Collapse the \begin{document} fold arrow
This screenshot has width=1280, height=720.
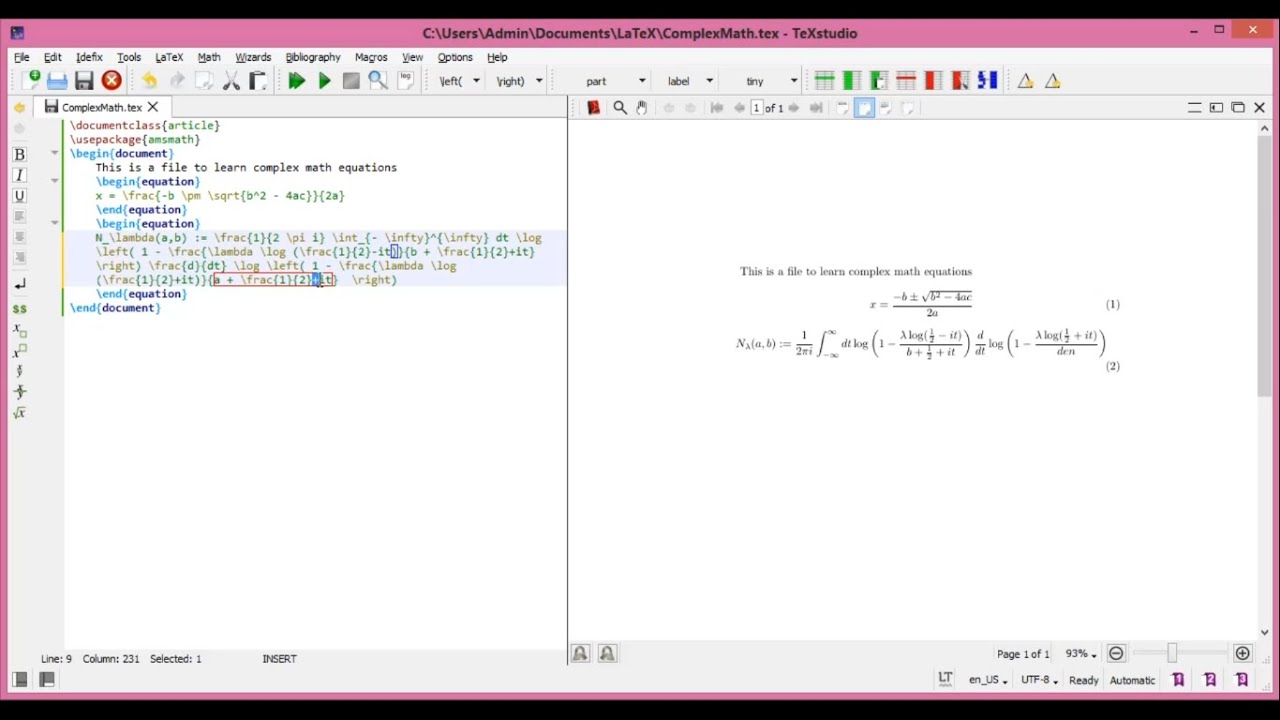tap(55, 153)
